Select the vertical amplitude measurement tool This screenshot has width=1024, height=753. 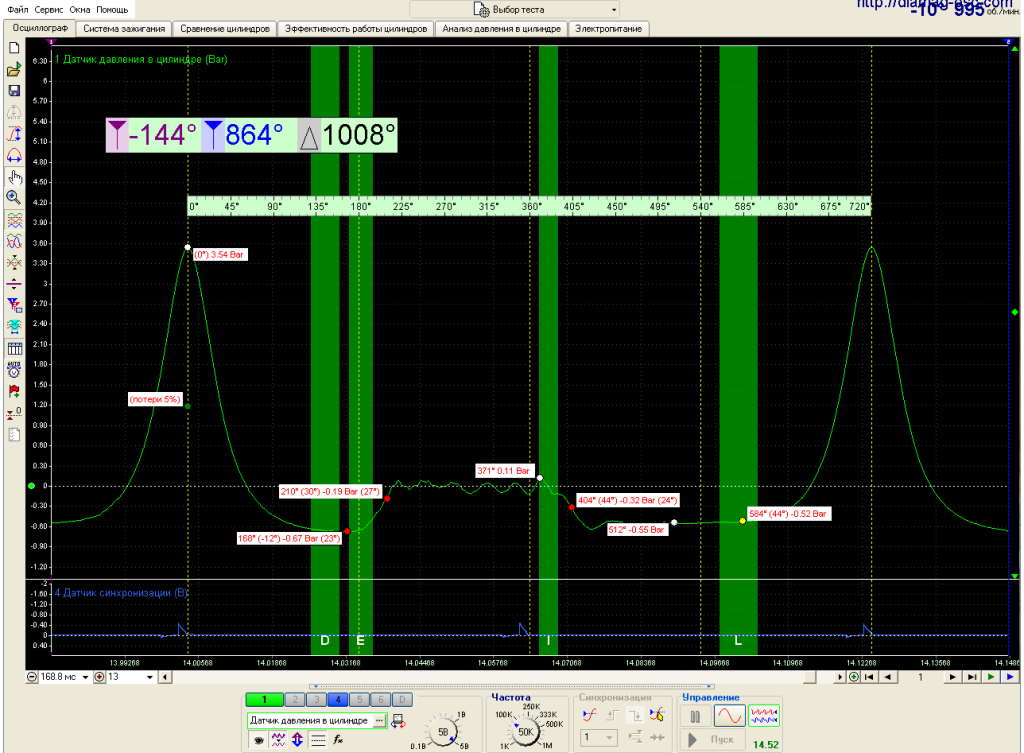14,134
